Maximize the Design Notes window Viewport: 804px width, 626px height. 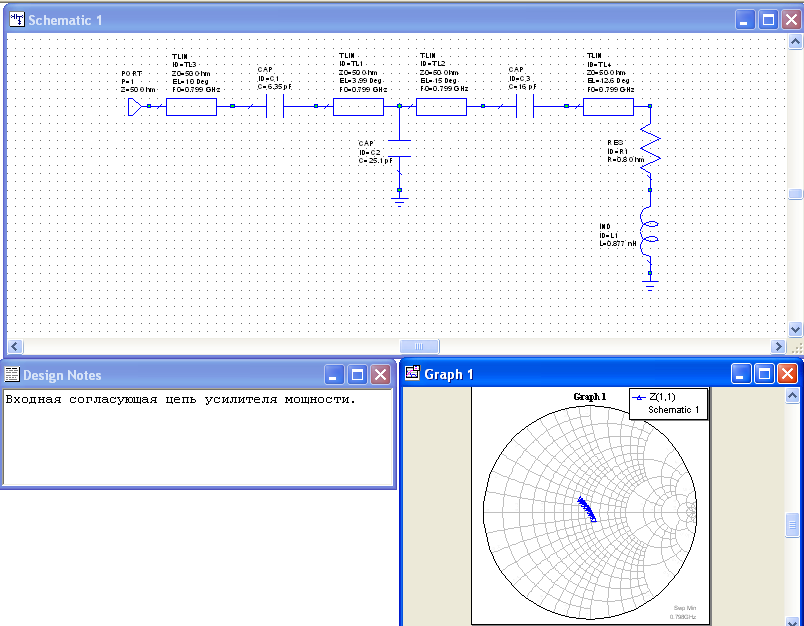[x=357, y=375]
